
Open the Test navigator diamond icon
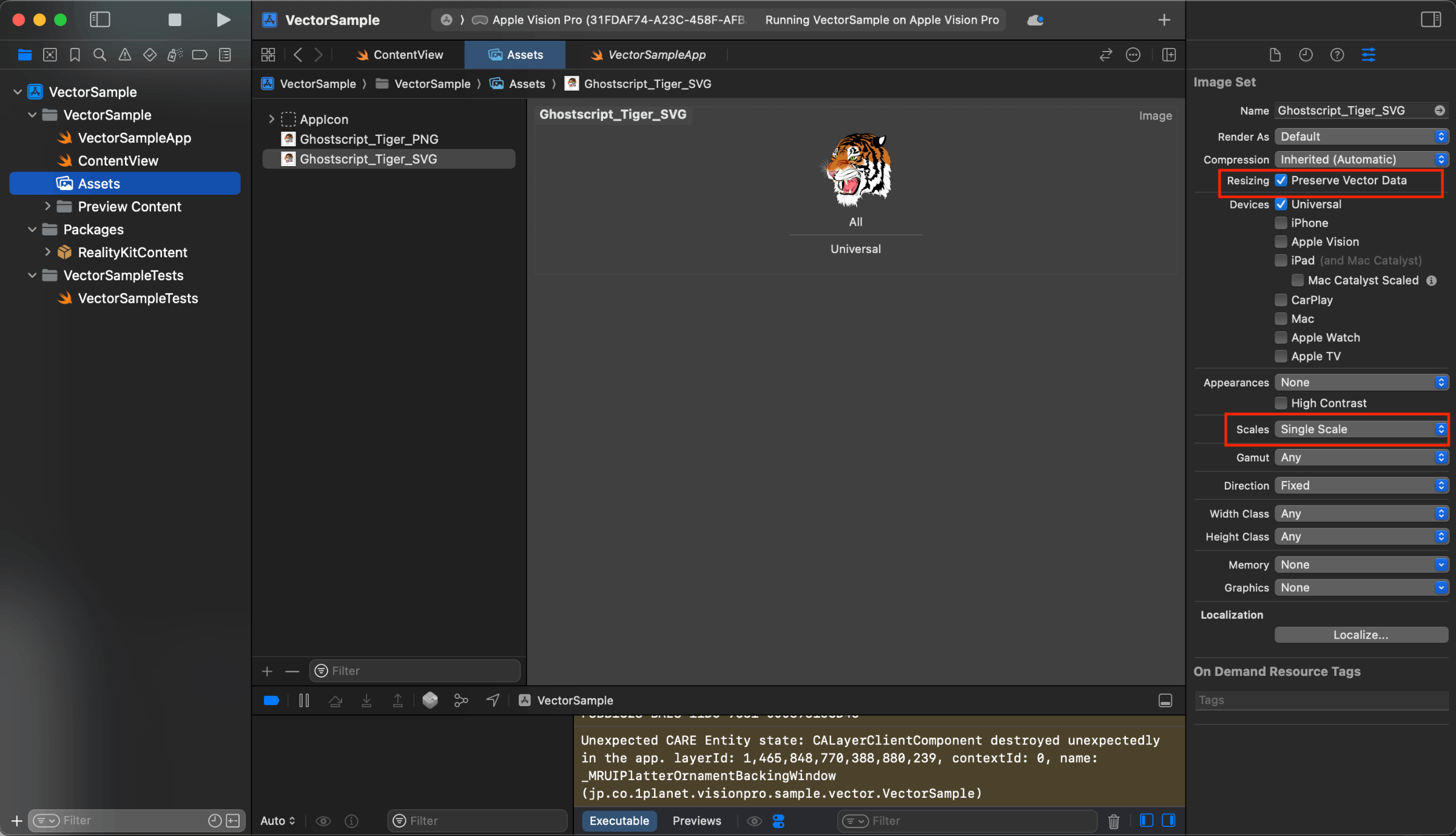pos(150,55)
